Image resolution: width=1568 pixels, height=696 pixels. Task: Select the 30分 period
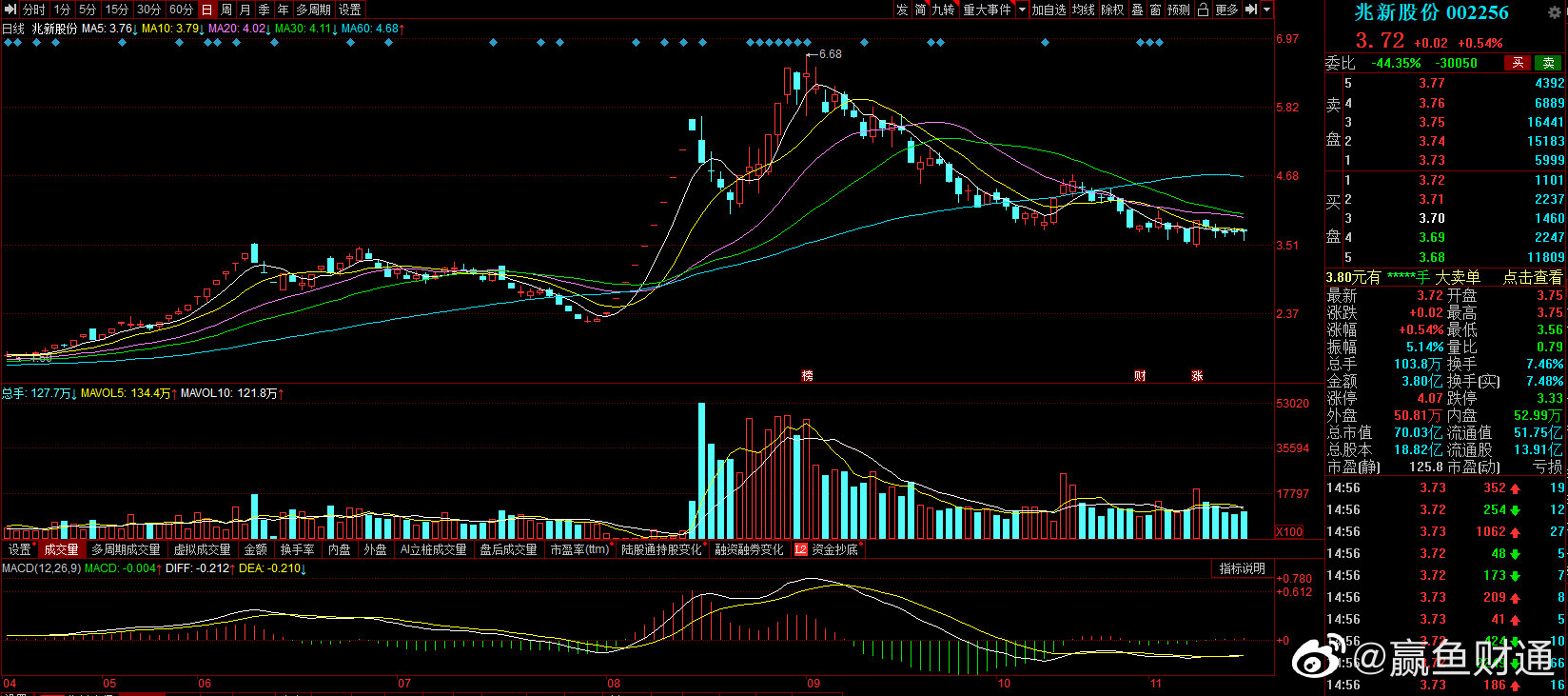point(149,10)
